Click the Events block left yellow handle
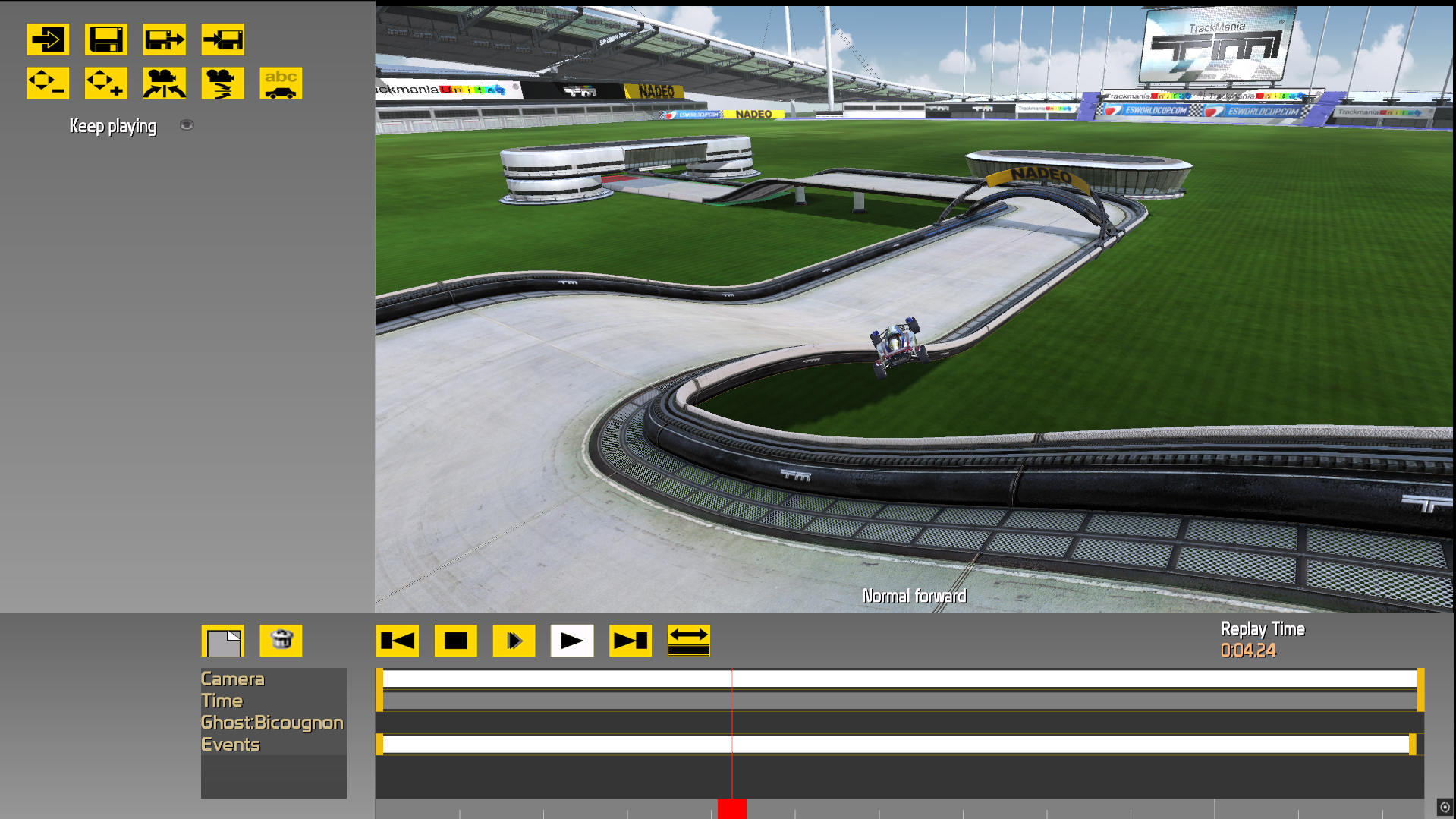Screen dimensions: 1456x819 (x=379, y=745)
